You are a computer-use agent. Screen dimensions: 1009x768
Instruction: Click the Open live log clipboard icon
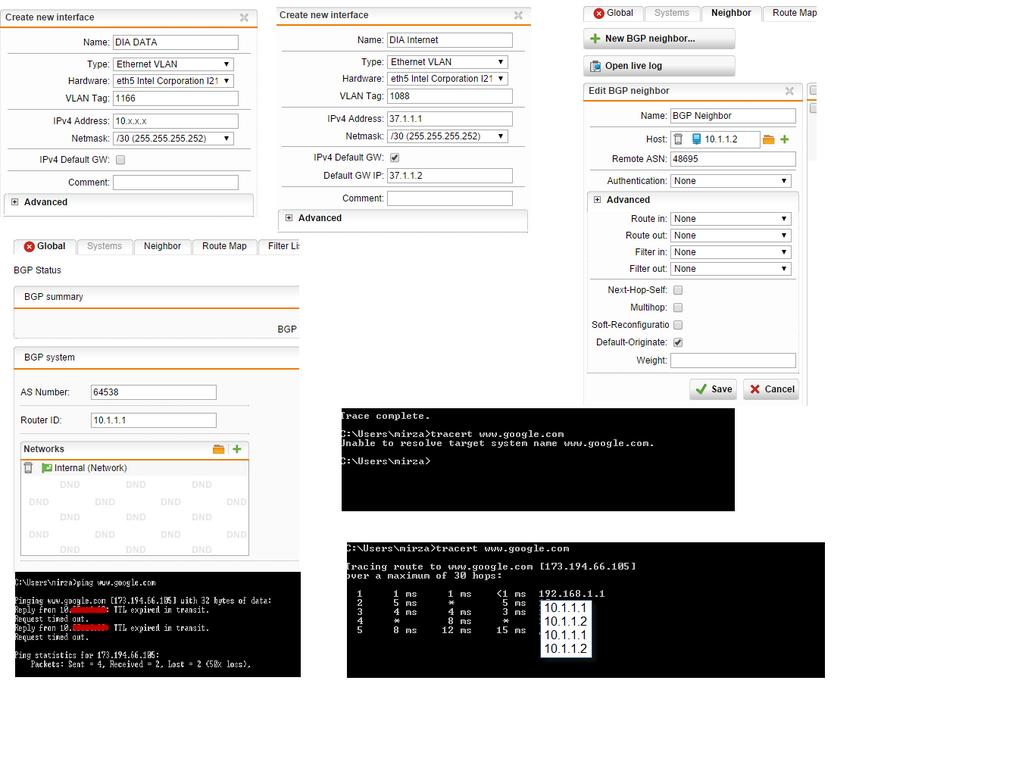click(x=595, y=66)
